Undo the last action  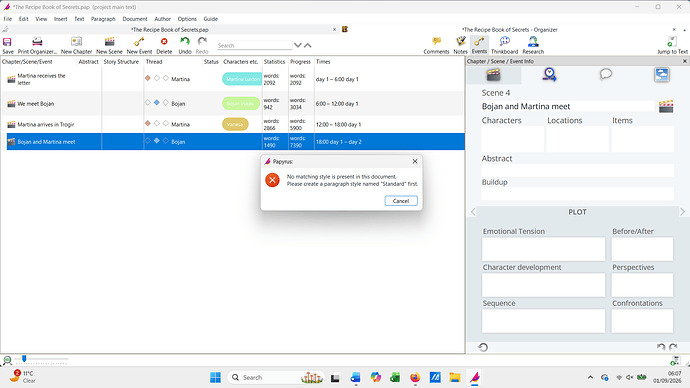coord(185,45)
